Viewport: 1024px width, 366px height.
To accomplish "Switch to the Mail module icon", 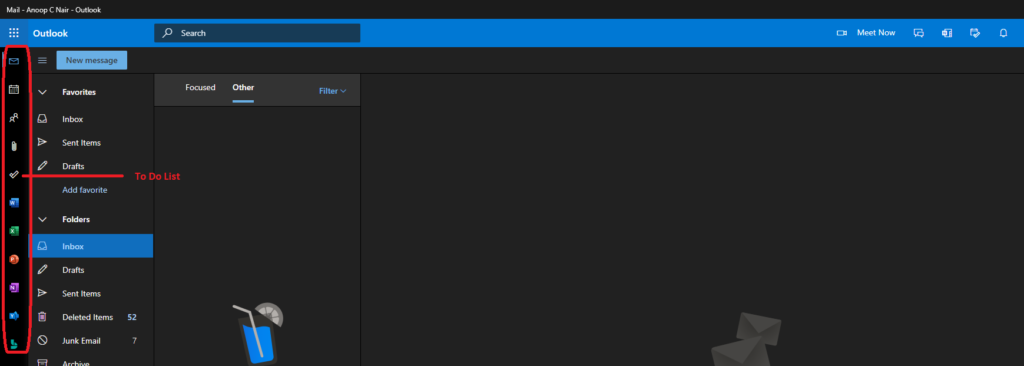I will coord(14,61).
